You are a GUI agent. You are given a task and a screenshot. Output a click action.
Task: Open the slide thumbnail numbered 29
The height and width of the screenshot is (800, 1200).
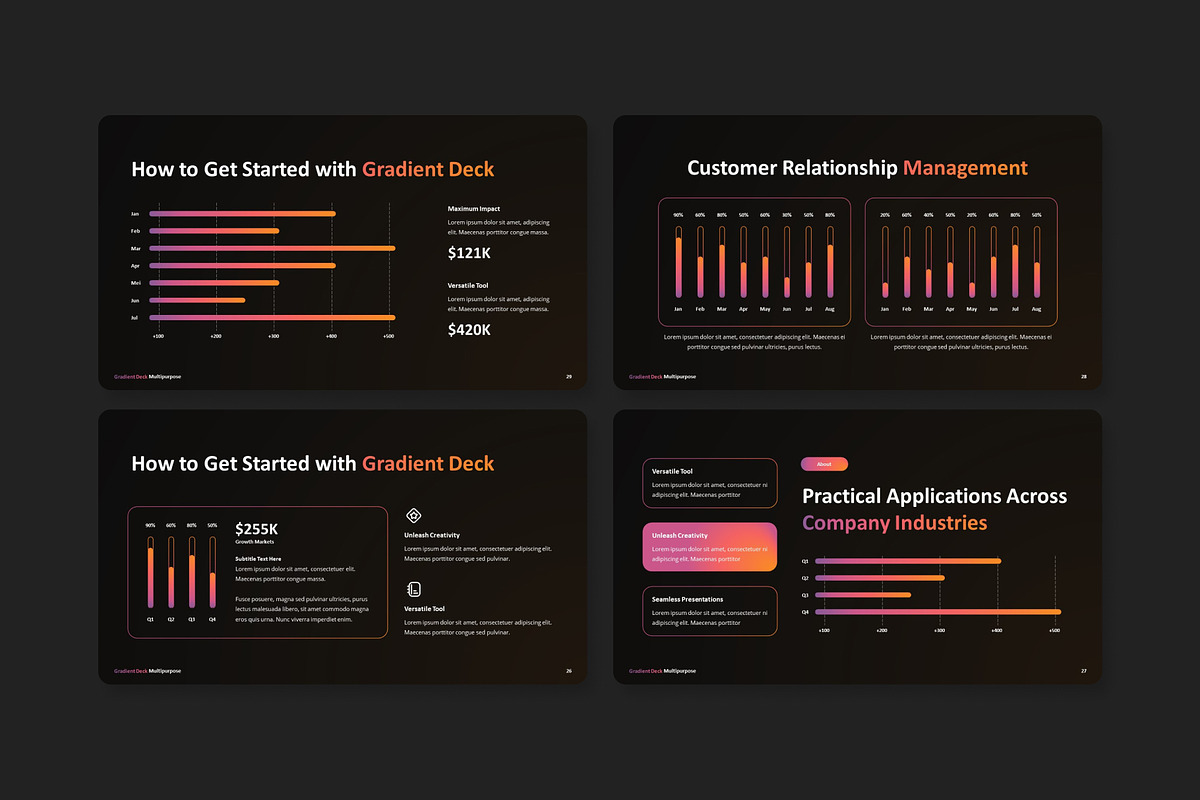point(342,252)
